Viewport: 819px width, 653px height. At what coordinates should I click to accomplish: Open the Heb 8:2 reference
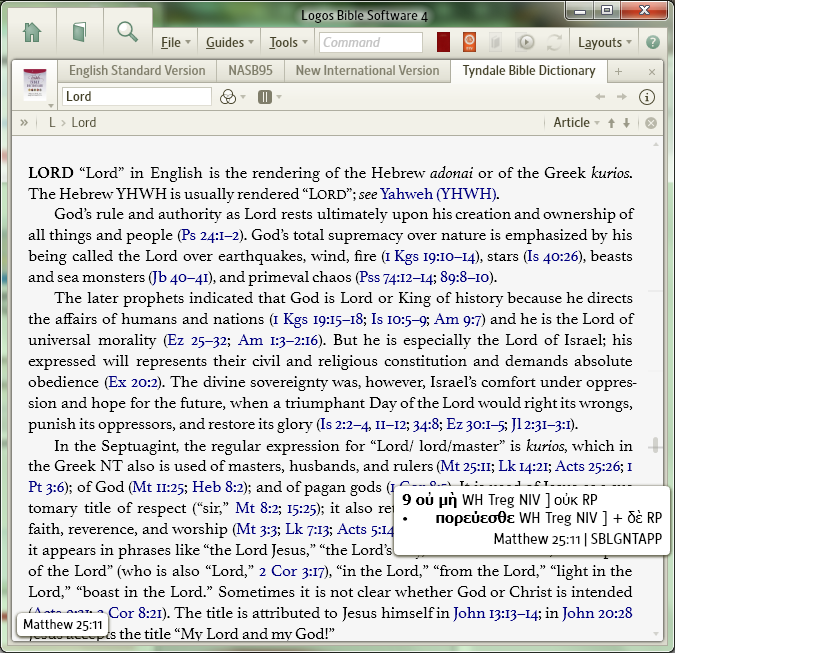click(218, 487)
